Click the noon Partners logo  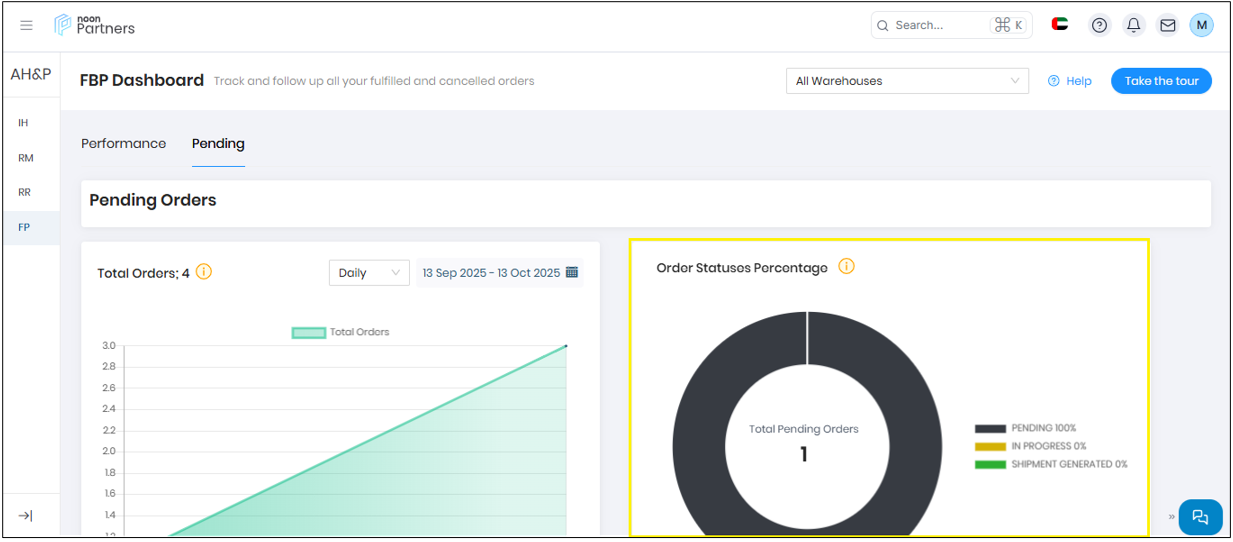[x=95, y=25]
